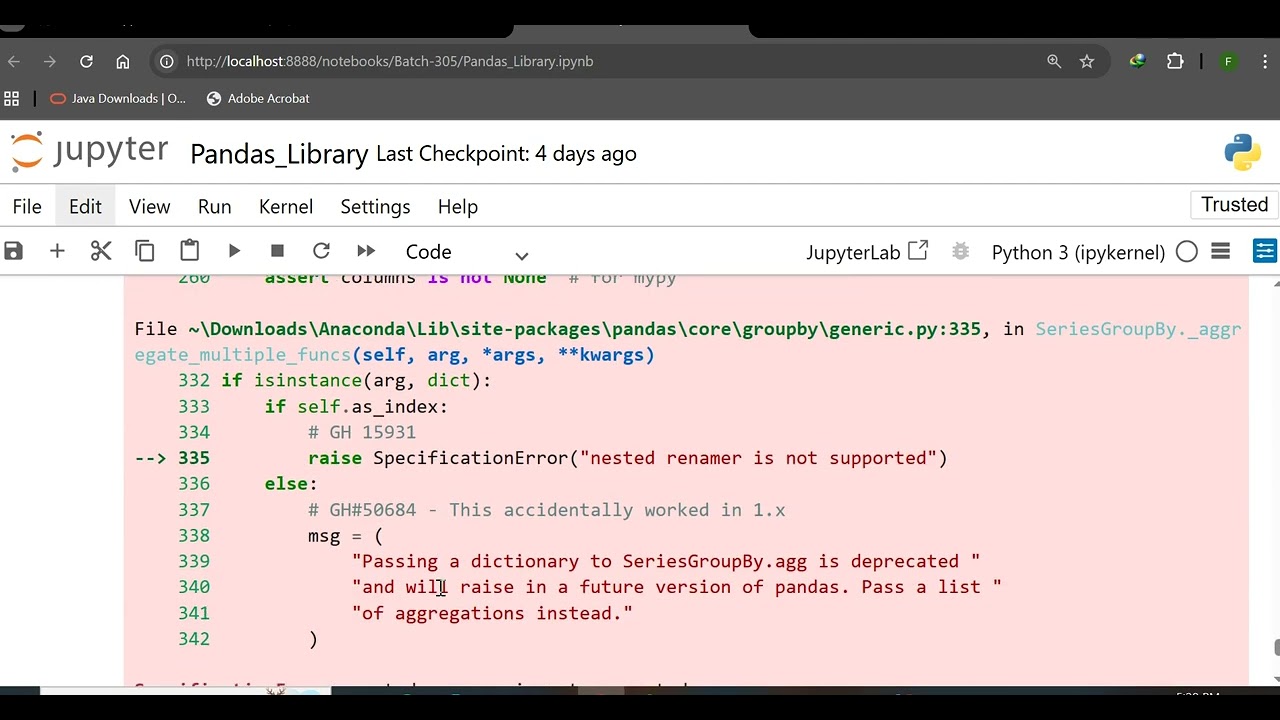
Task: Open the Edit menu
Action: point(85,206)
